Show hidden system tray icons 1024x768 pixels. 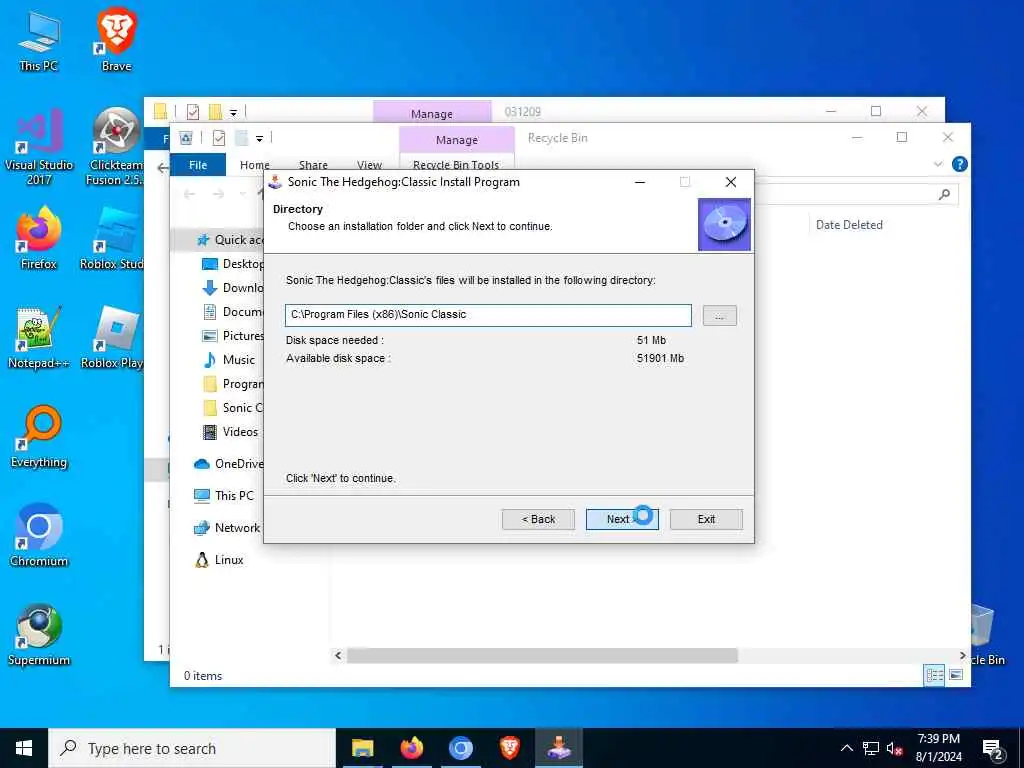tap(846, 748)
